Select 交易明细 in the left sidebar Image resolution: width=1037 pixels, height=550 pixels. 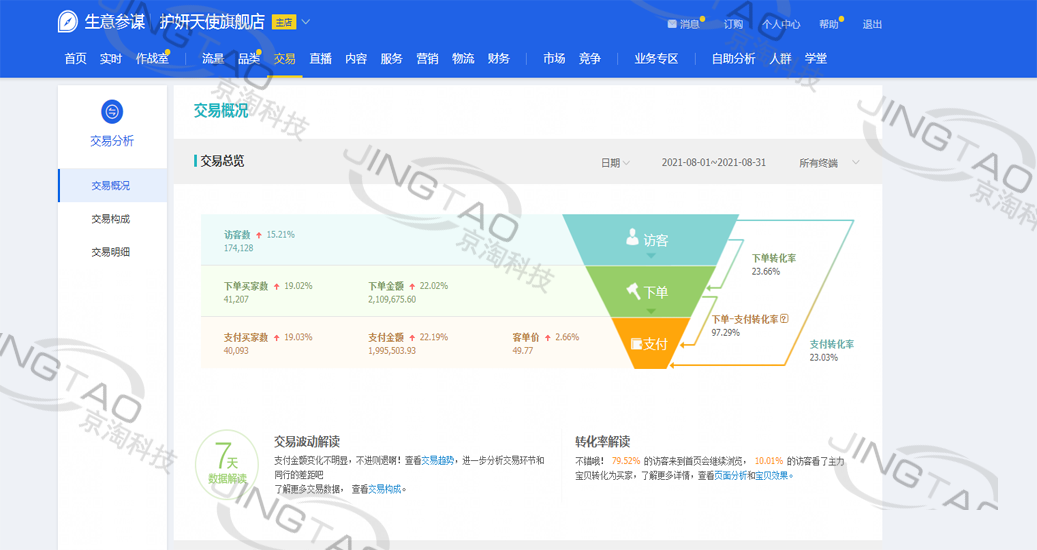[111, 252]
